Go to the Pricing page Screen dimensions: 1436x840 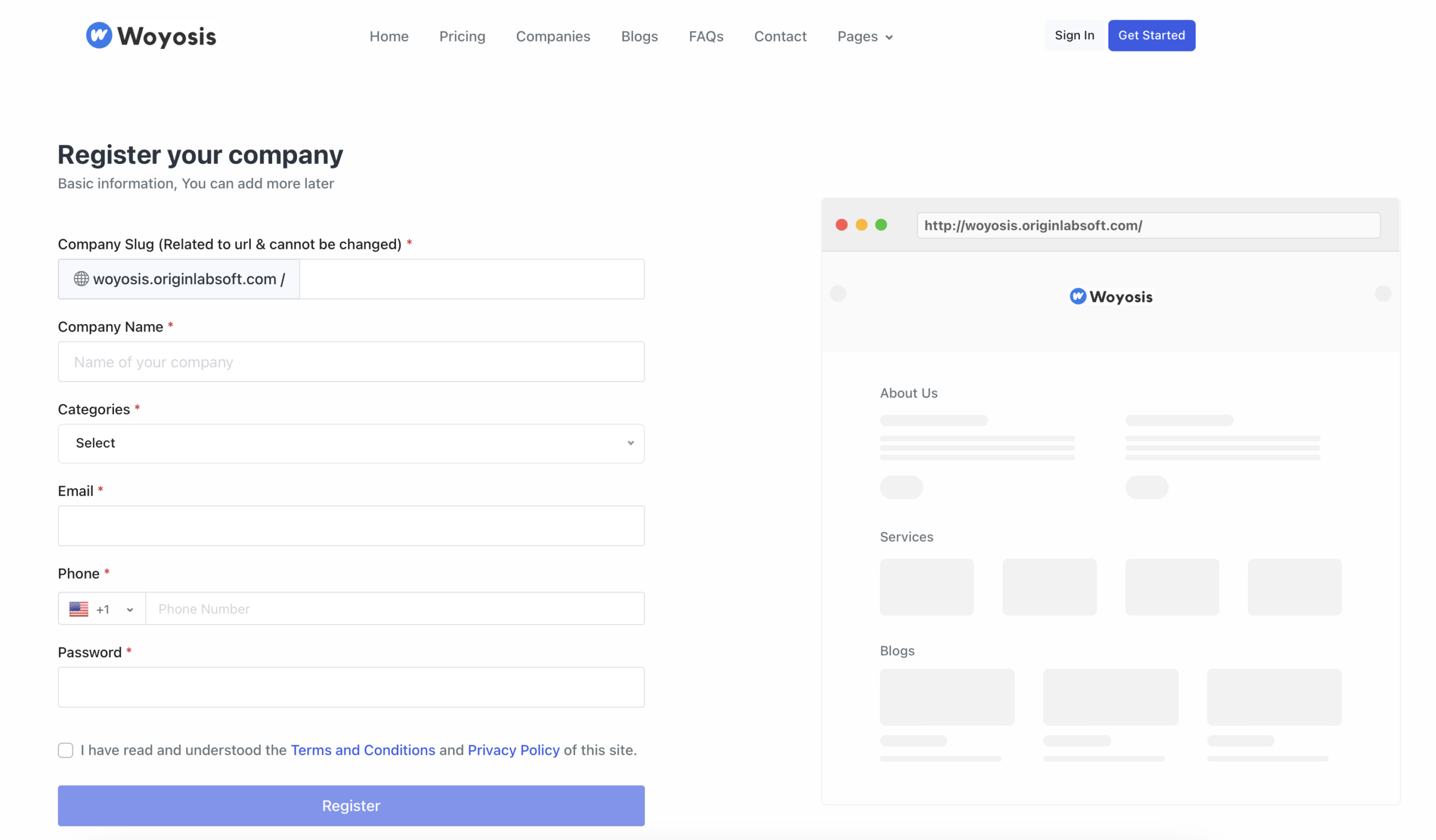pyautogui.click(x=462, y=36)
